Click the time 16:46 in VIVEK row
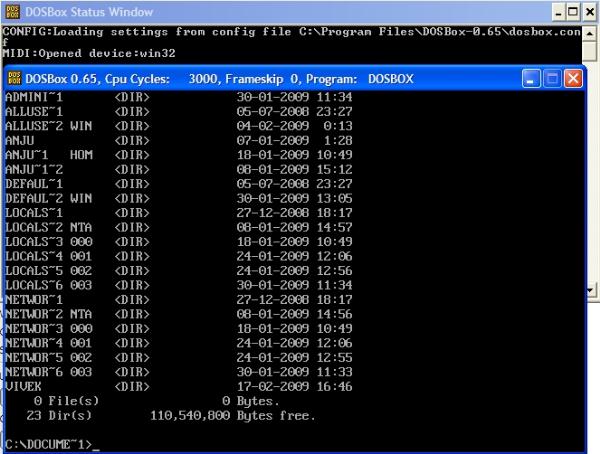The width and height of the screenshot is (600, 454). [334, 387]
